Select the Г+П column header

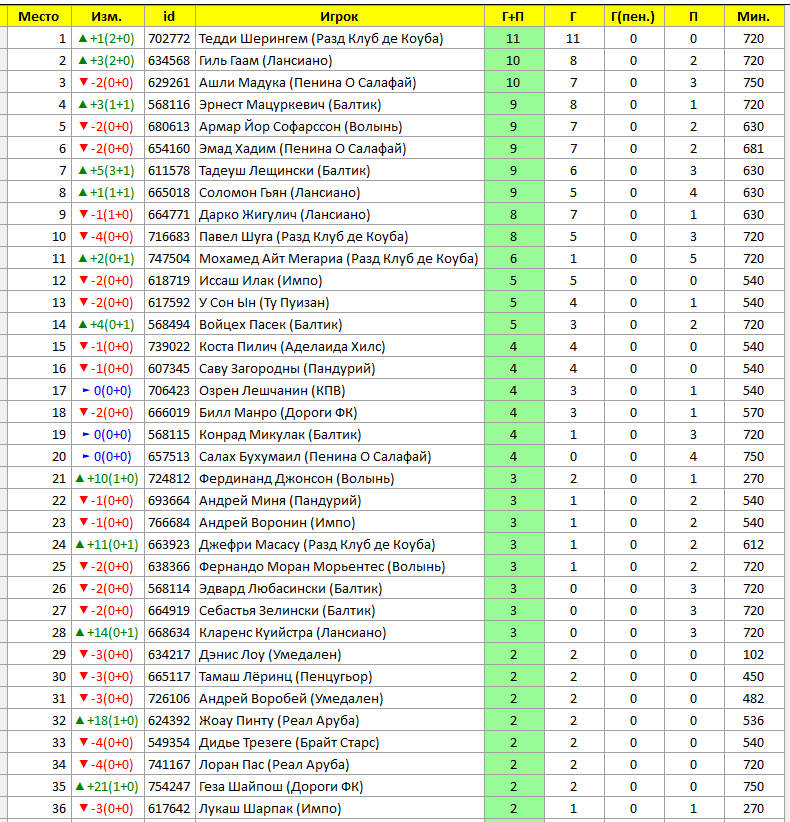[514, 16]
